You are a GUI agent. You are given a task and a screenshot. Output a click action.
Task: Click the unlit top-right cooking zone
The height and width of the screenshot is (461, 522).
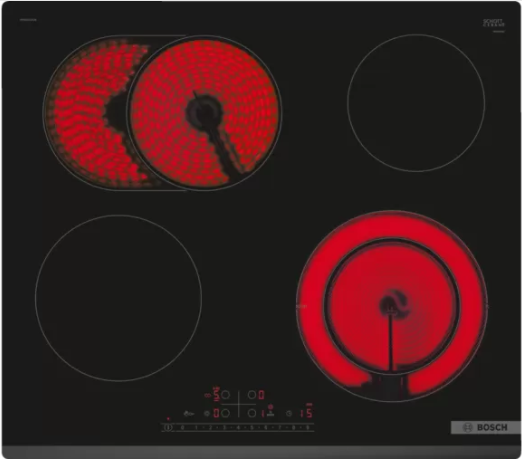point(416,103)
